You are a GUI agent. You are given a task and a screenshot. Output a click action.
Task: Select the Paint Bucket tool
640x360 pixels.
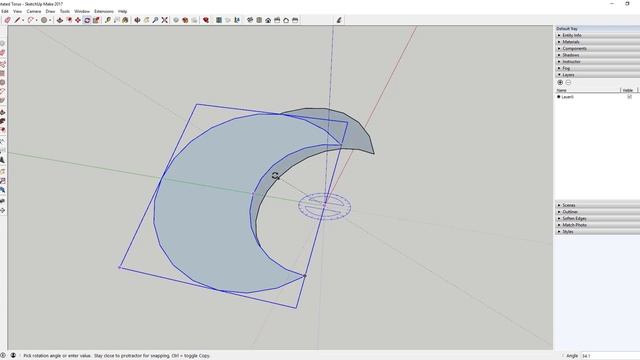(125, 20)
